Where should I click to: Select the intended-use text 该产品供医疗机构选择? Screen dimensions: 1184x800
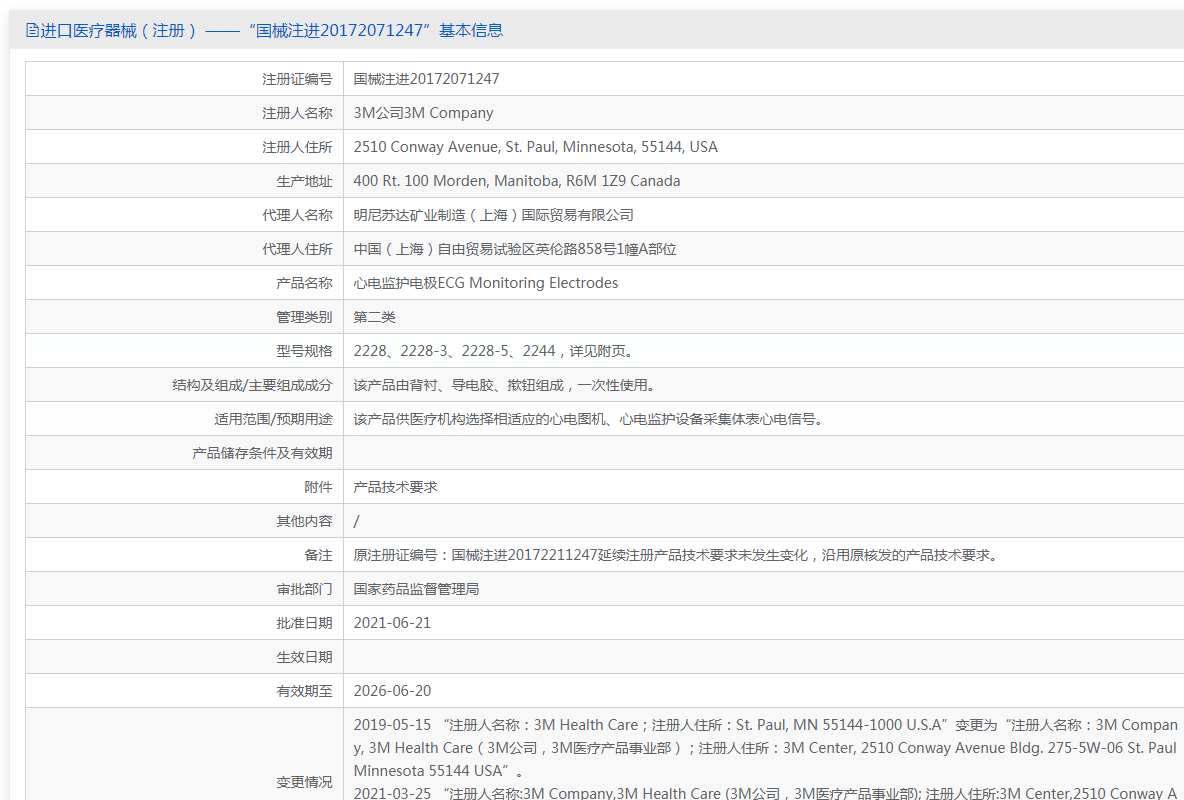click(x=587, y=419)
